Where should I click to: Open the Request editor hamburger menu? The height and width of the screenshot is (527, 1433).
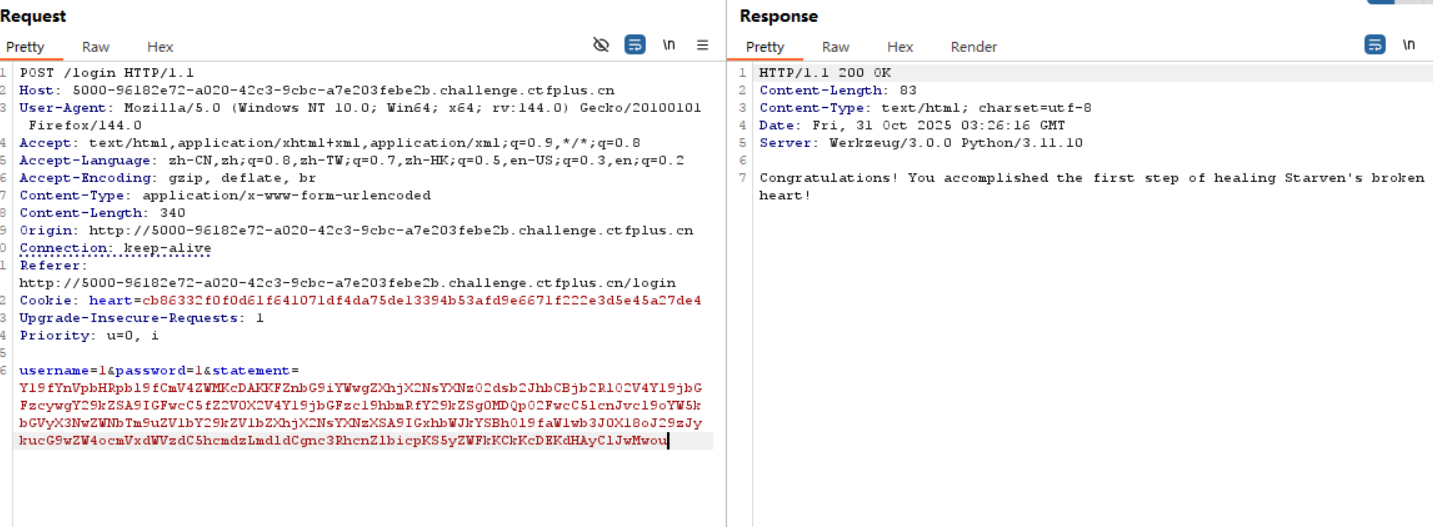click(x=703, y=45)
